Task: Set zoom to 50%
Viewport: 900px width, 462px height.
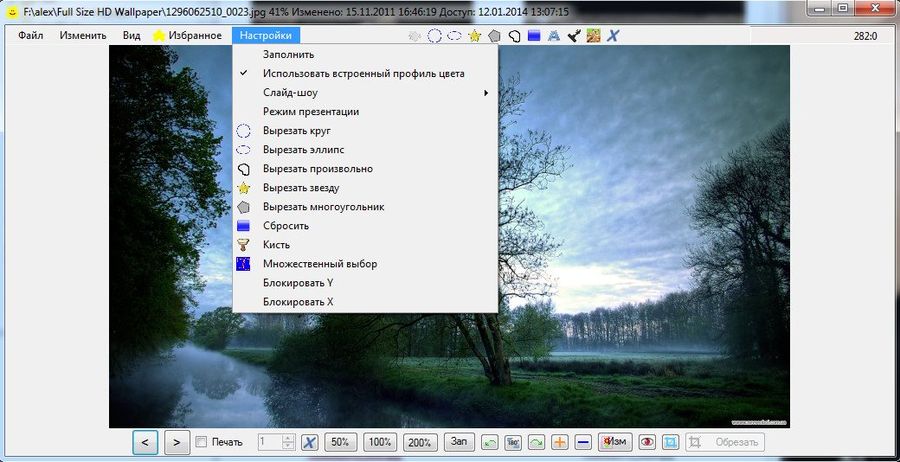Action: 340,442
